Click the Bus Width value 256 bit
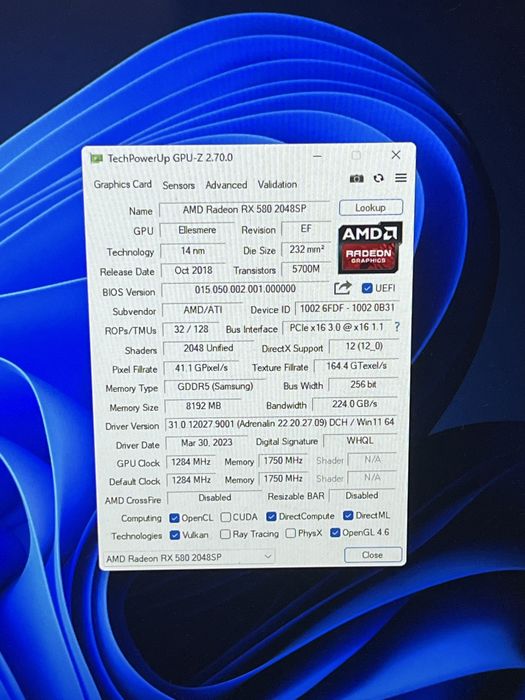This screenshot has width=525, height=700. [363, 384]
